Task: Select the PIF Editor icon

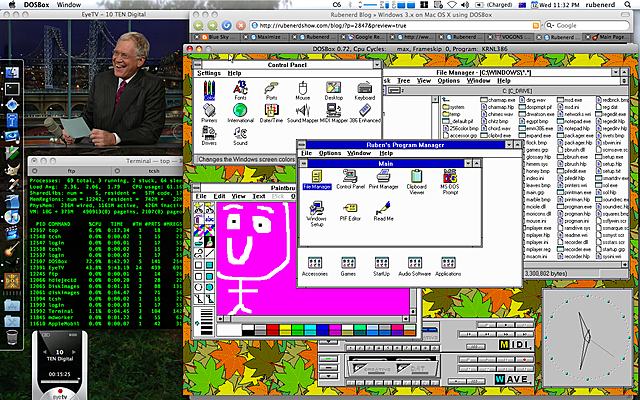Action: [x=350, y=211]
